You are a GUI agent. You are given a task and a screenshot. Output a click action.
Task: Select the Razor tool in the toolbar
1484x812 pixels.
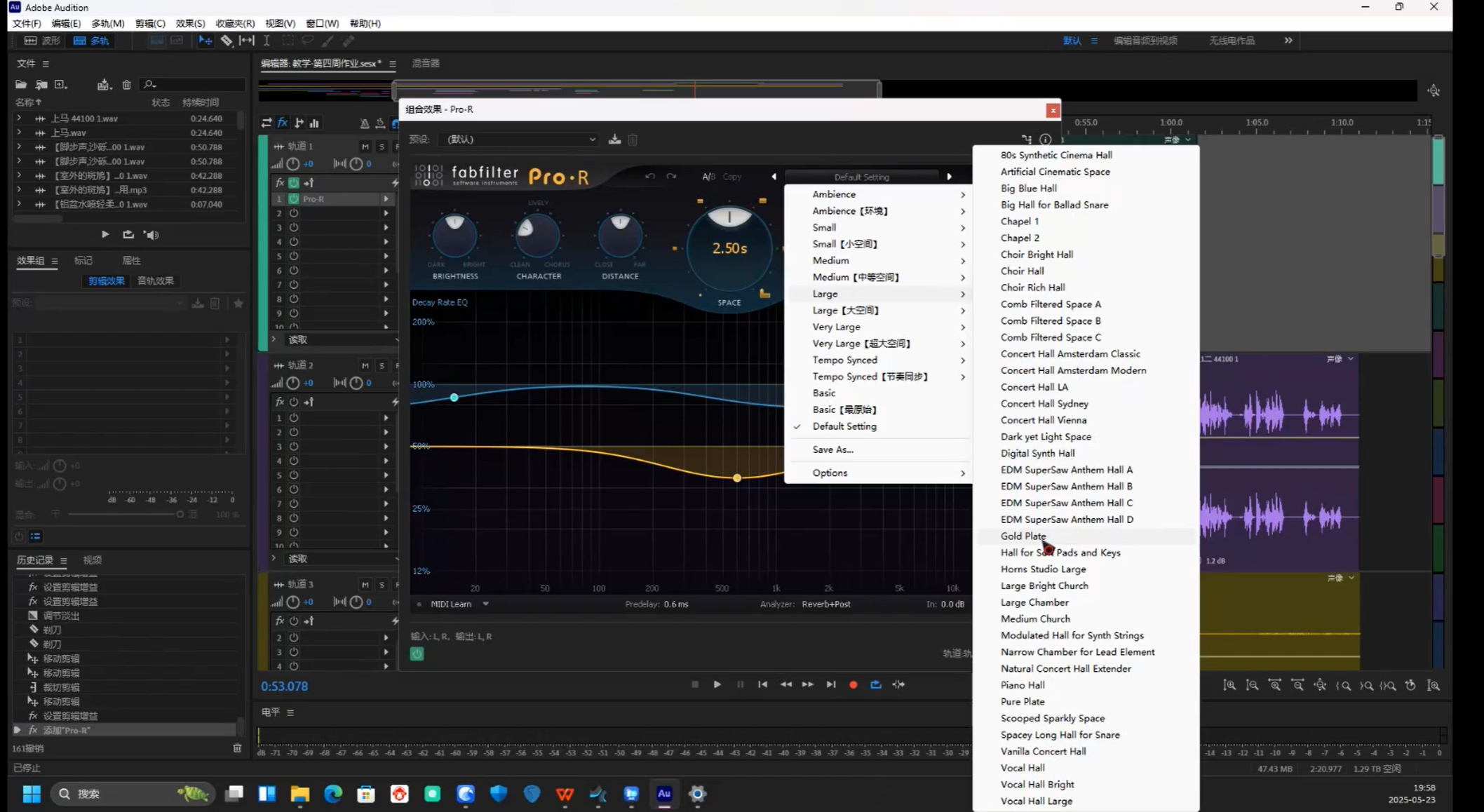tap(227, 41)
